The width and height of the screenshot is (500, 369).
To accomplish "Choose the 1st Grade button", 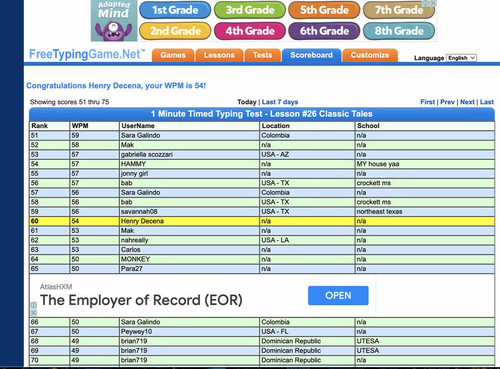I will [175, 10].
